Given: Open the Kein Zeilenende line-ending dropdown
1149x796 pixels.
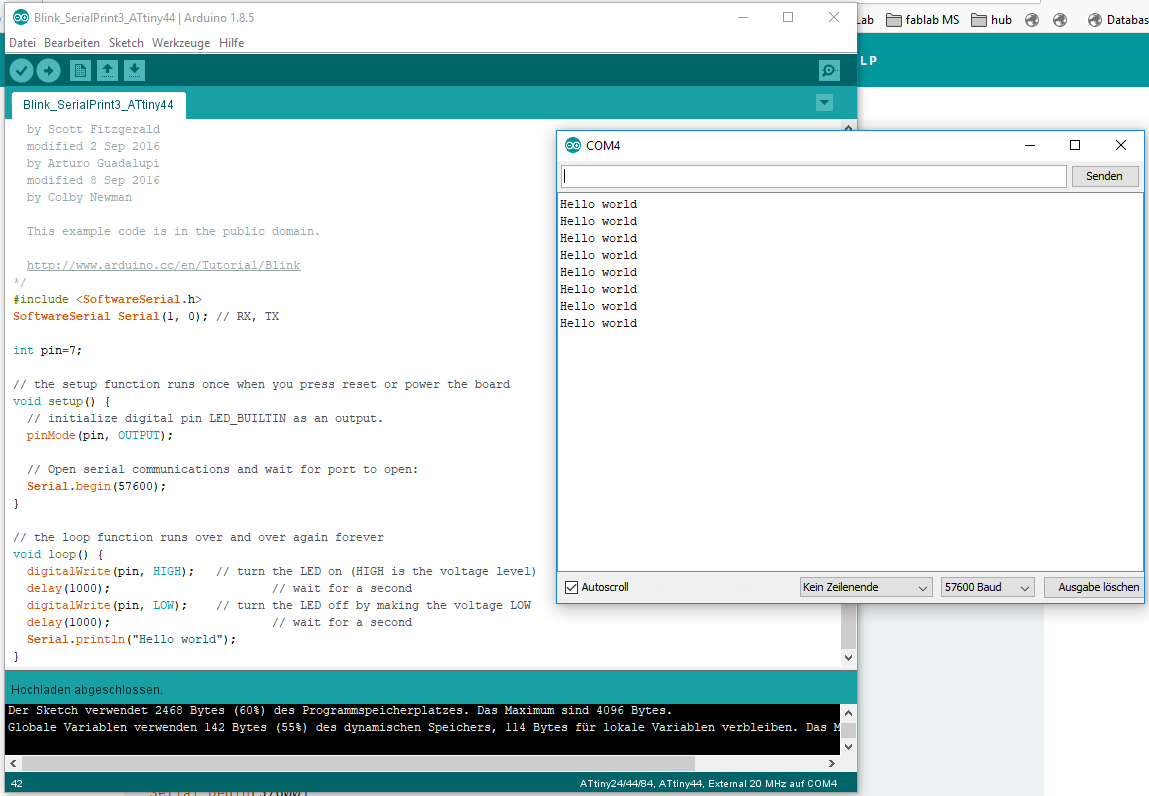Looking at the screenshot, I should pos(865,587).
